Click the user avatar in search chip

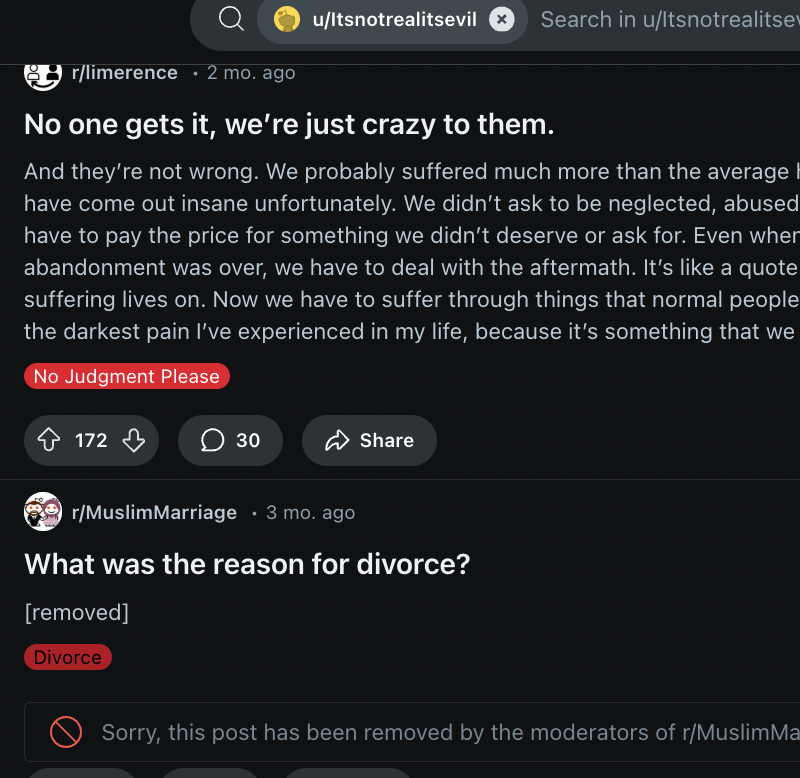click(287, 19)
